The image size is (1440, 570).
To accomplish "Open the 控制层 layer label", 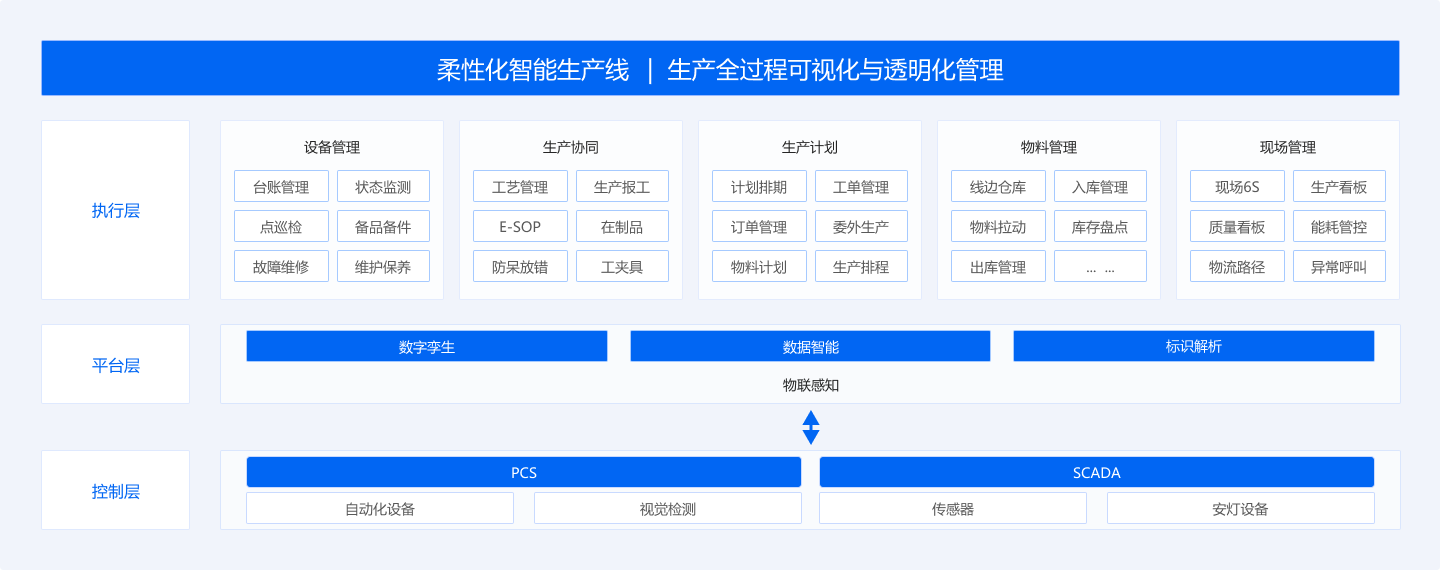I will click(x=115, y=491).
